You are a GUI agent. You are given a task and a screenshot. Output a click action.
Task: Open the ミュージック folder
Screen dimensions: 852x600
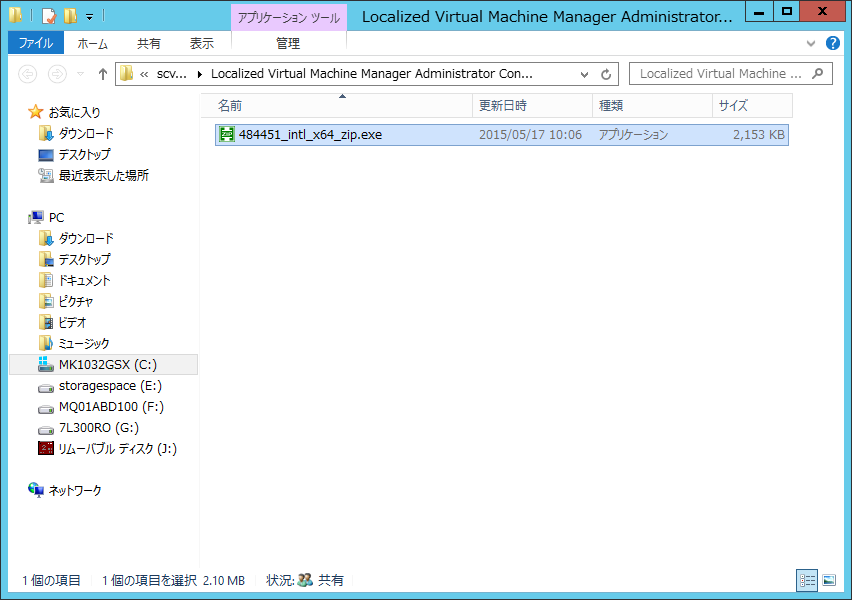pos(84,343)
